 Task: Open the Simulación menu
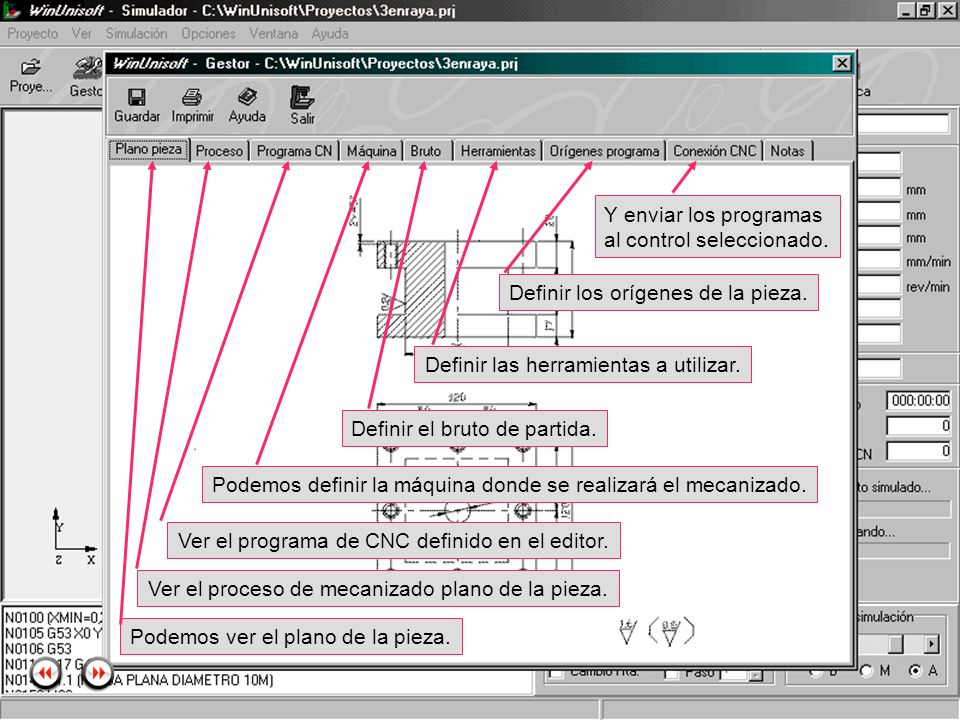pyautogui.click(x=136, y=34)
